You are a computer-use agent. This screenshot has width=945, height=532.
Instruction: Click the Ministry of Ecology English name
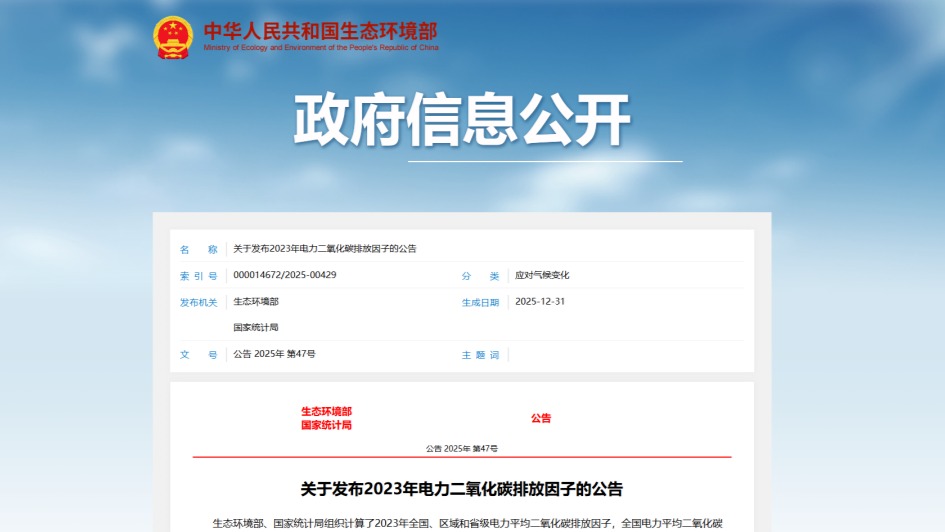(320, 47)
